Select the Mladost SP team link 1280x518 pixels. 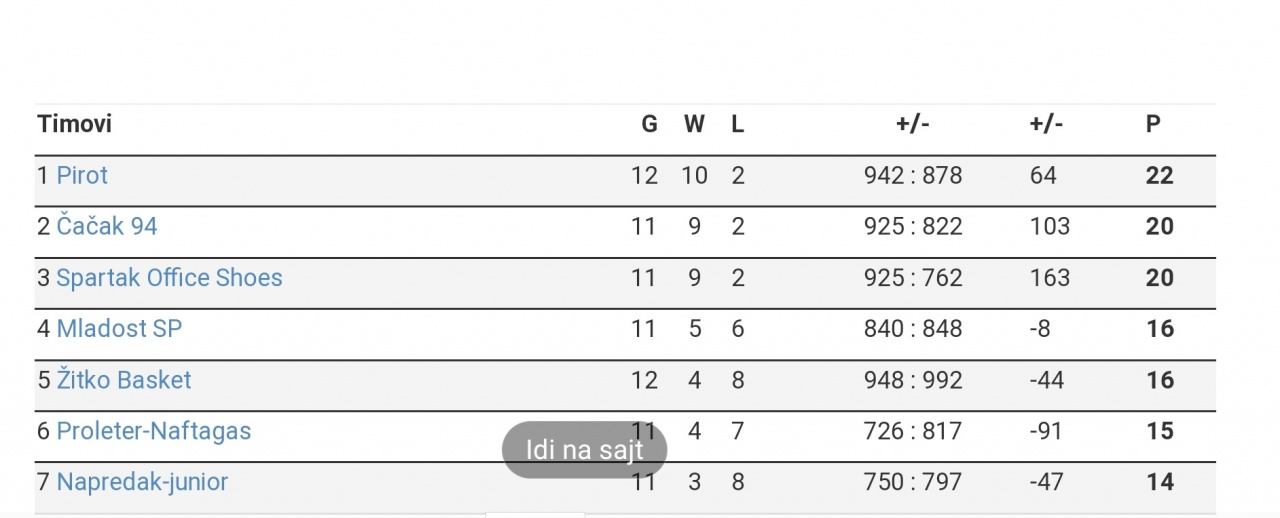click(119, 329)
